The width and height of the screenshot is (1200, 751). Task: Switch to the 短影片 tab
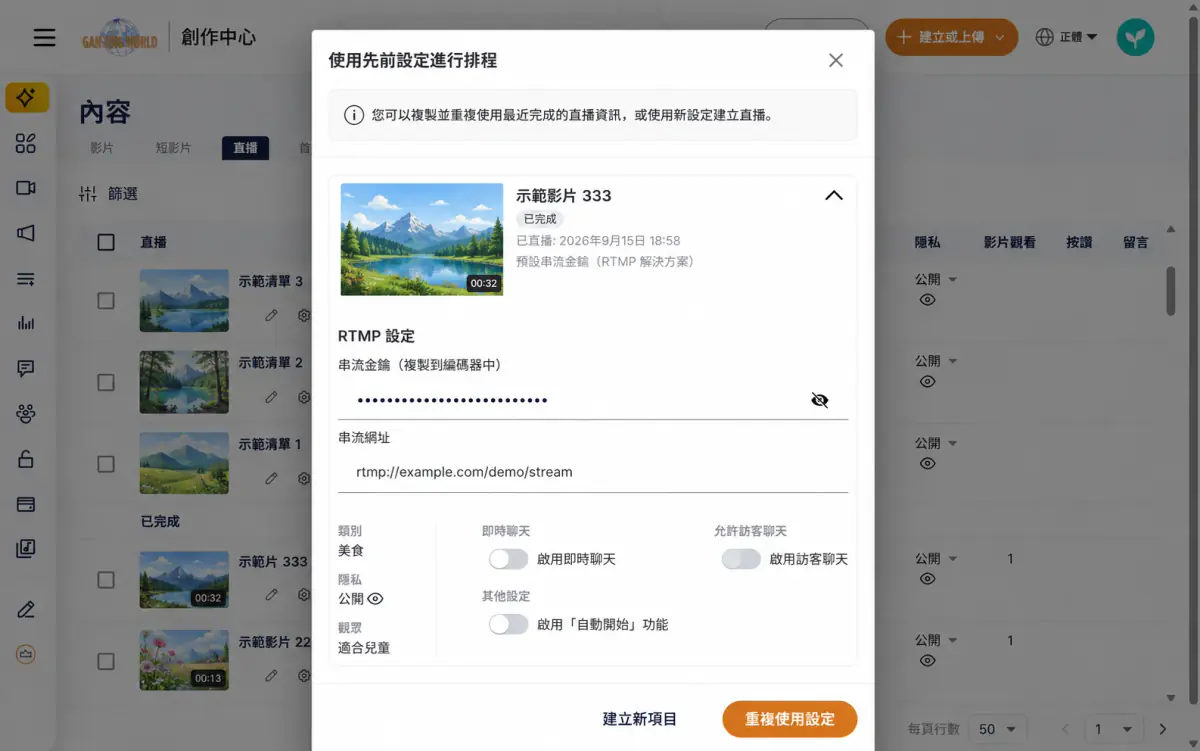(x=173, y=148)
